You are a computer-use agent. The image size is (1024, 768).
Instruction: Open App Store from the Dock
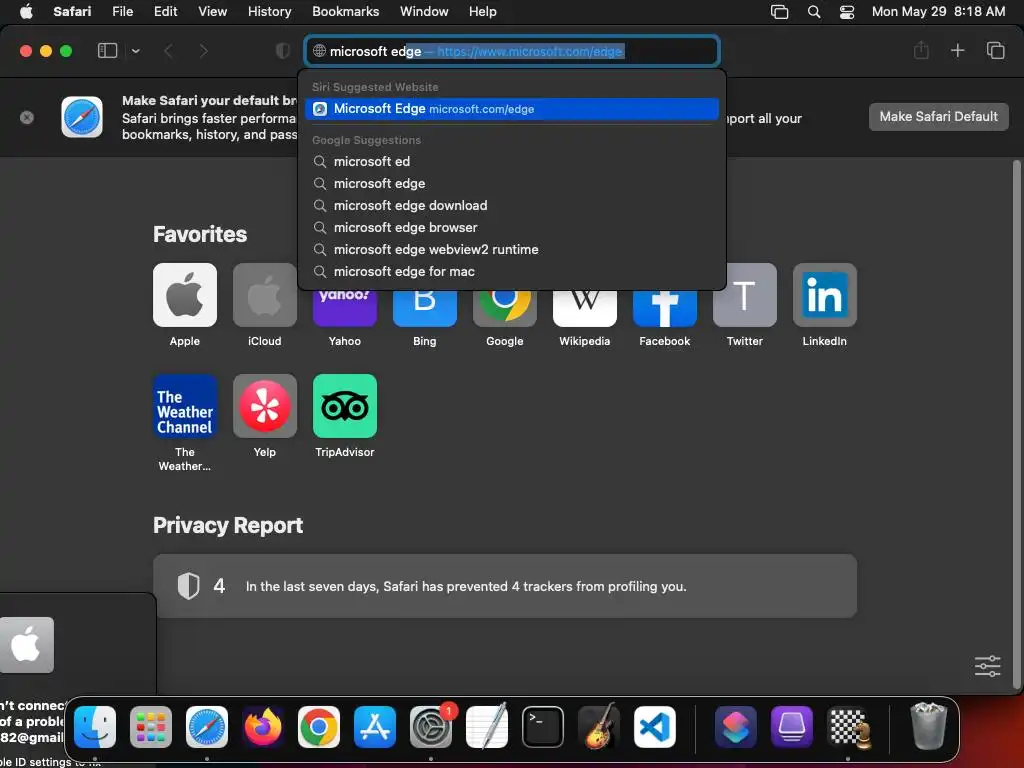point(375,727)
